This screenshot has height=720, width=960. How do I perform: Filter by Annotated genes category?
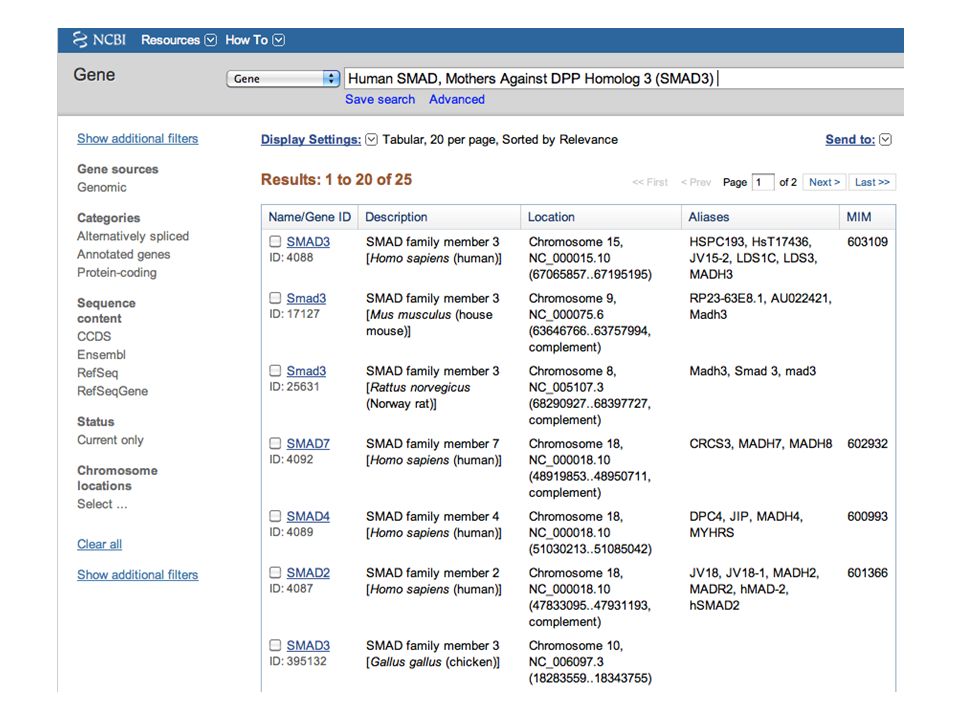[124, 254]
